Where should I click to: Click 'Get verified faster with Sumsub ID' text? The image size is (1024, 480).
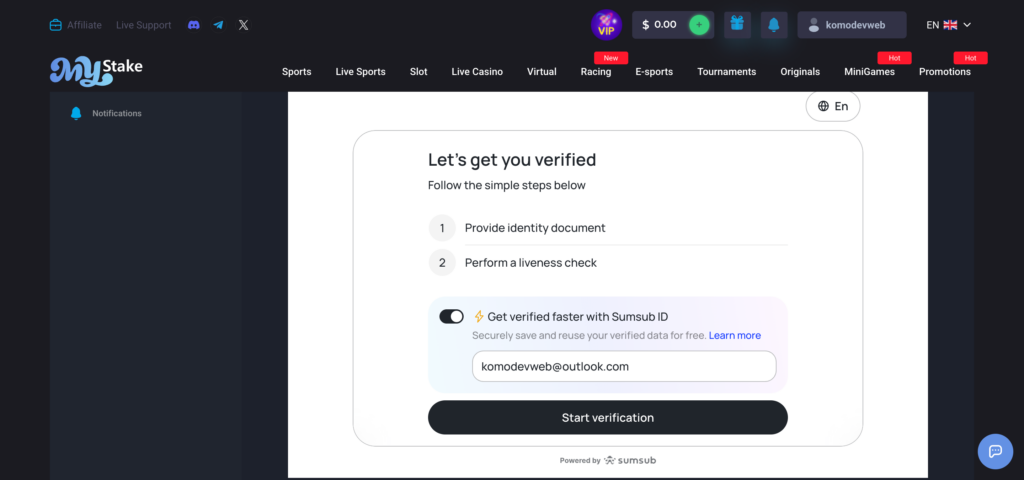point(578,317)
